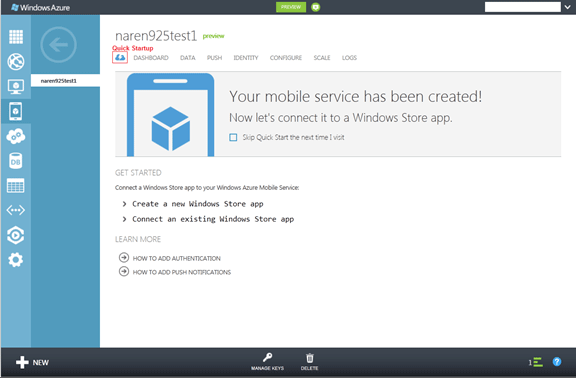Tick Skip Quick Start next time checkbox
Viewport: 576px width, 378px height.
233,137
